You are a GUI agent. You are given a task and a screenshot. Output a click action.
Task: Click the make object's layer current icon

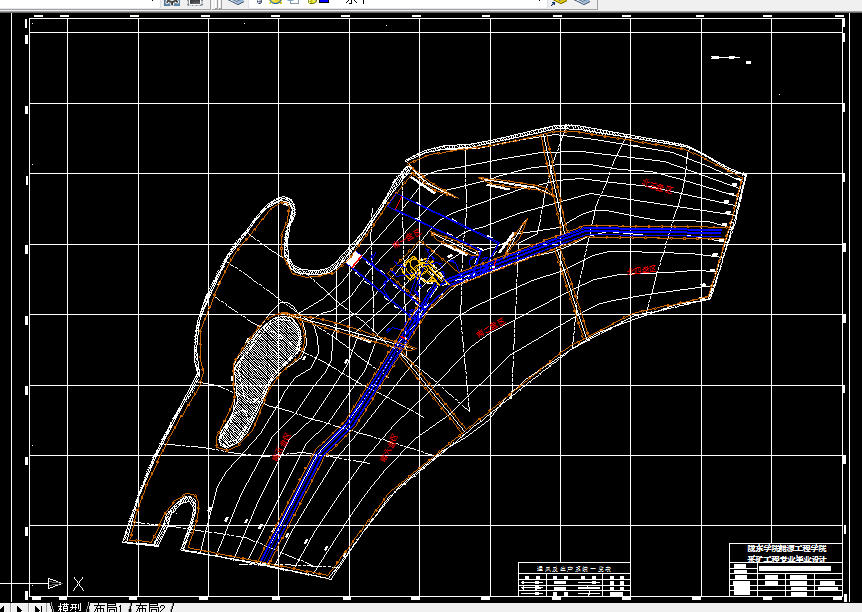tap(559, 2)
